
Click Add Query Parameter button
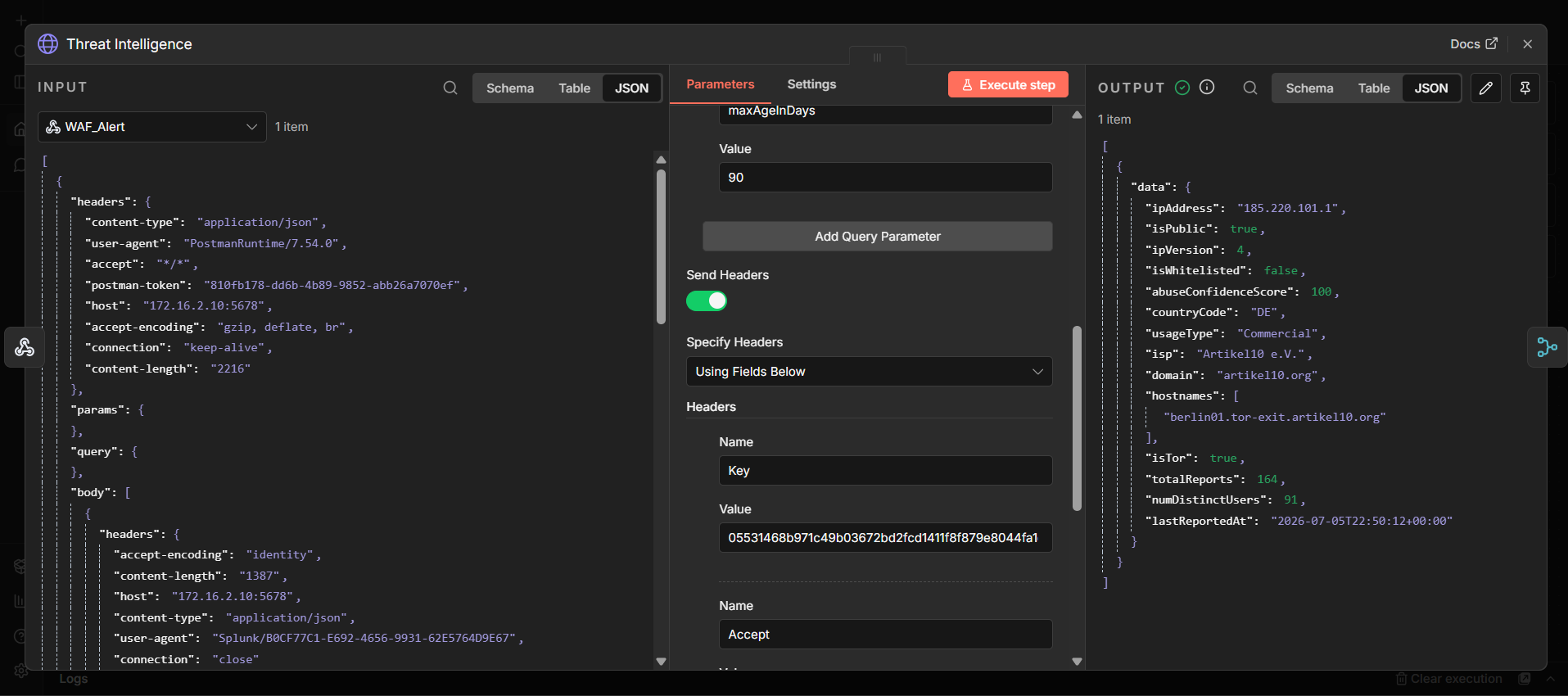[x=877, y=237]
